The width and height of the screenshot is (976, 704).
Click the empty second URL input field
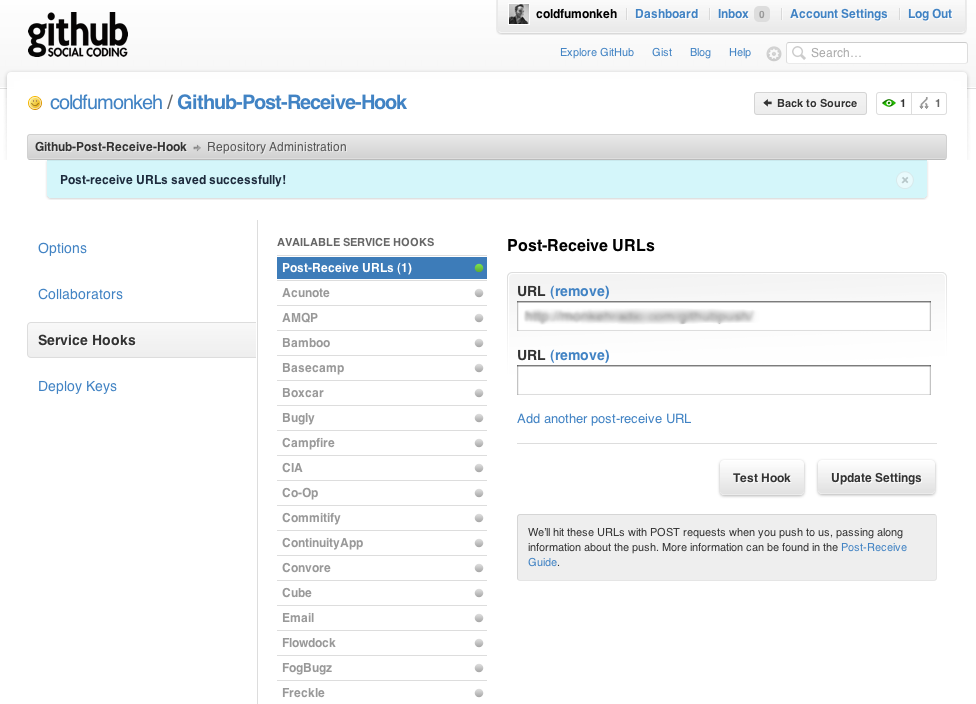coord(723,379)
